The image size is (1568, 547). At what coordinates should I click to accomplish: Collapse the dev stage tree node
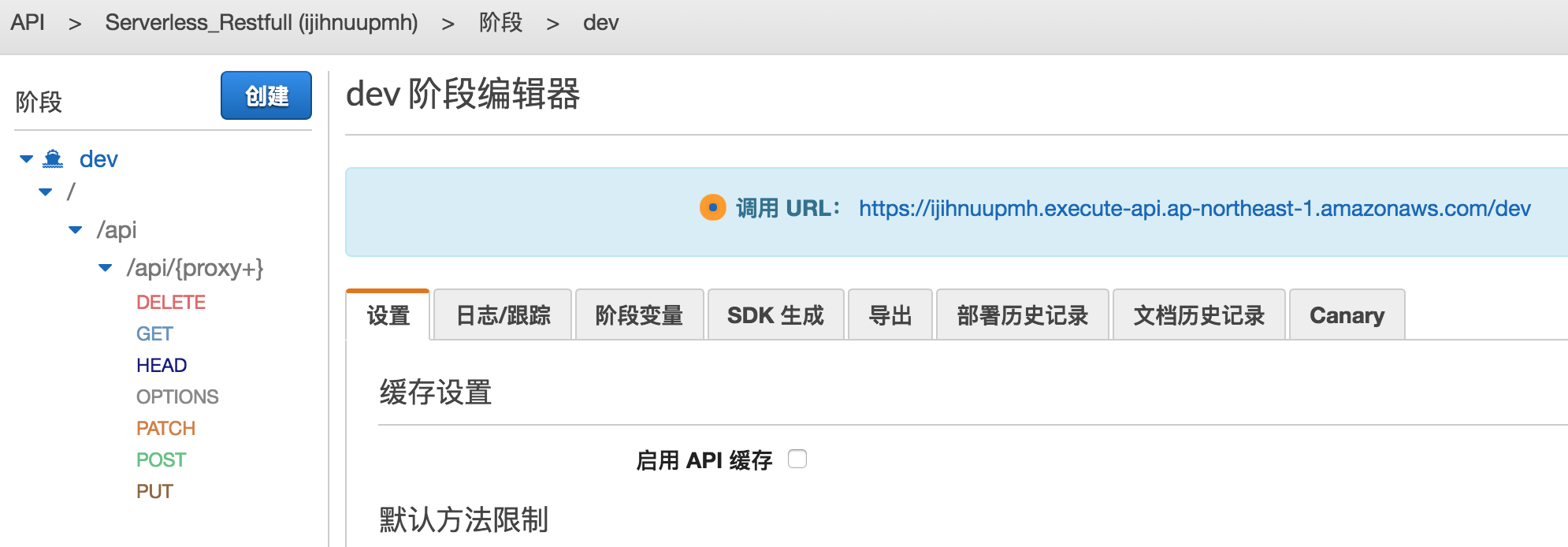26,159
